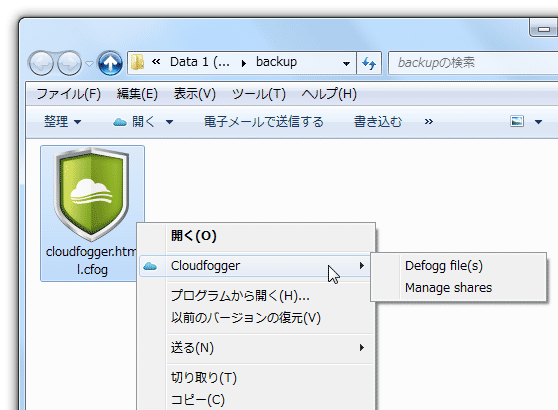The image size is (558, 410).
Task: Select the cloudfogger shield file icon
Action: click(92, 194)
